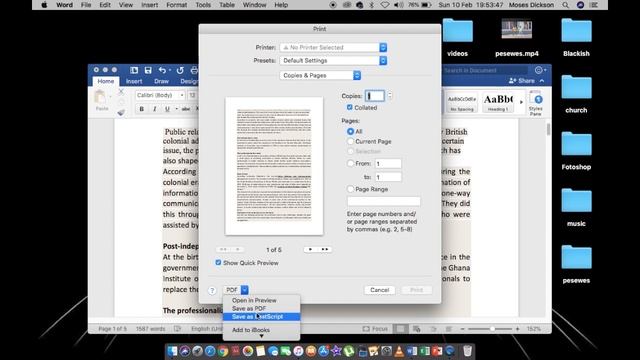Expand the underline style dropdown arrow

[176, 109]
